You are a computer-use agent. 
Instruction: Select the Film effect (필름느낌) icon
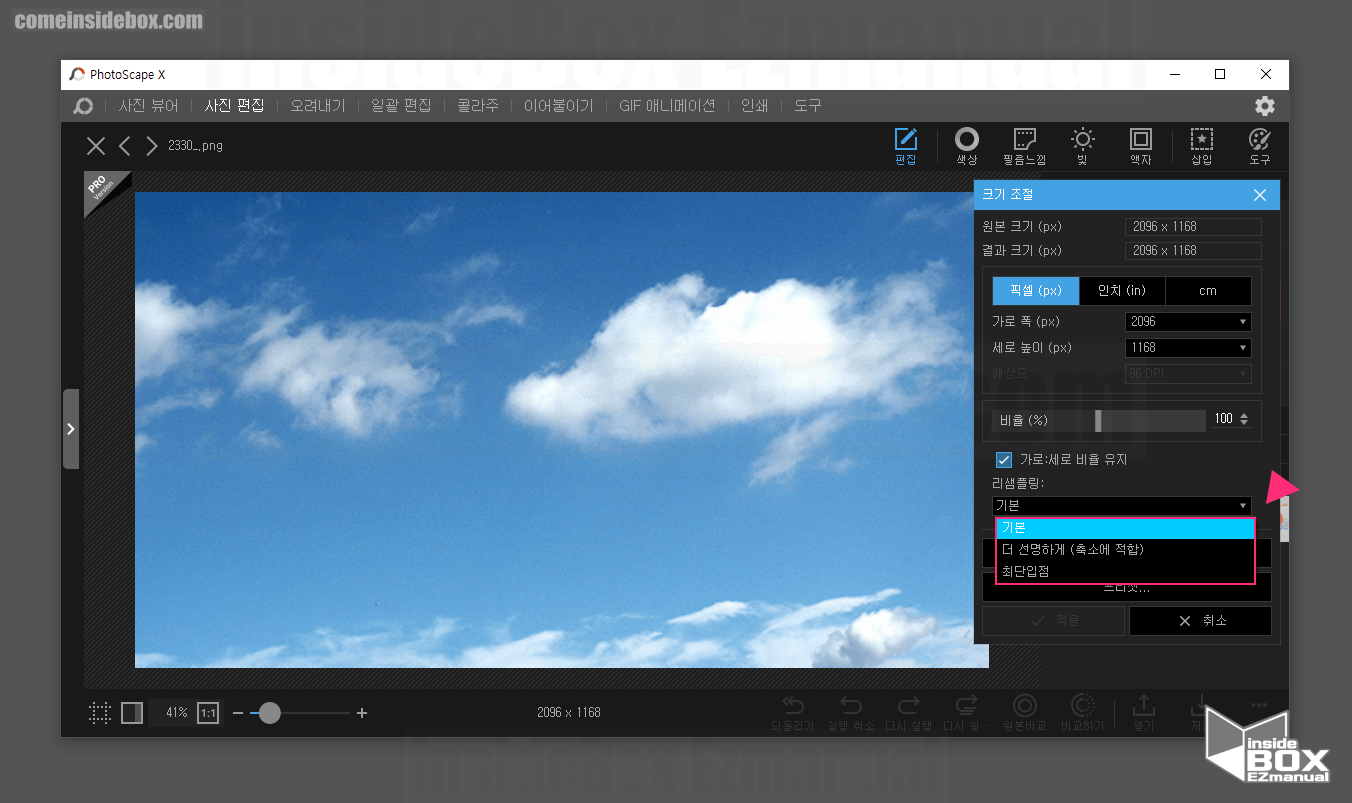pos(1024,145)
